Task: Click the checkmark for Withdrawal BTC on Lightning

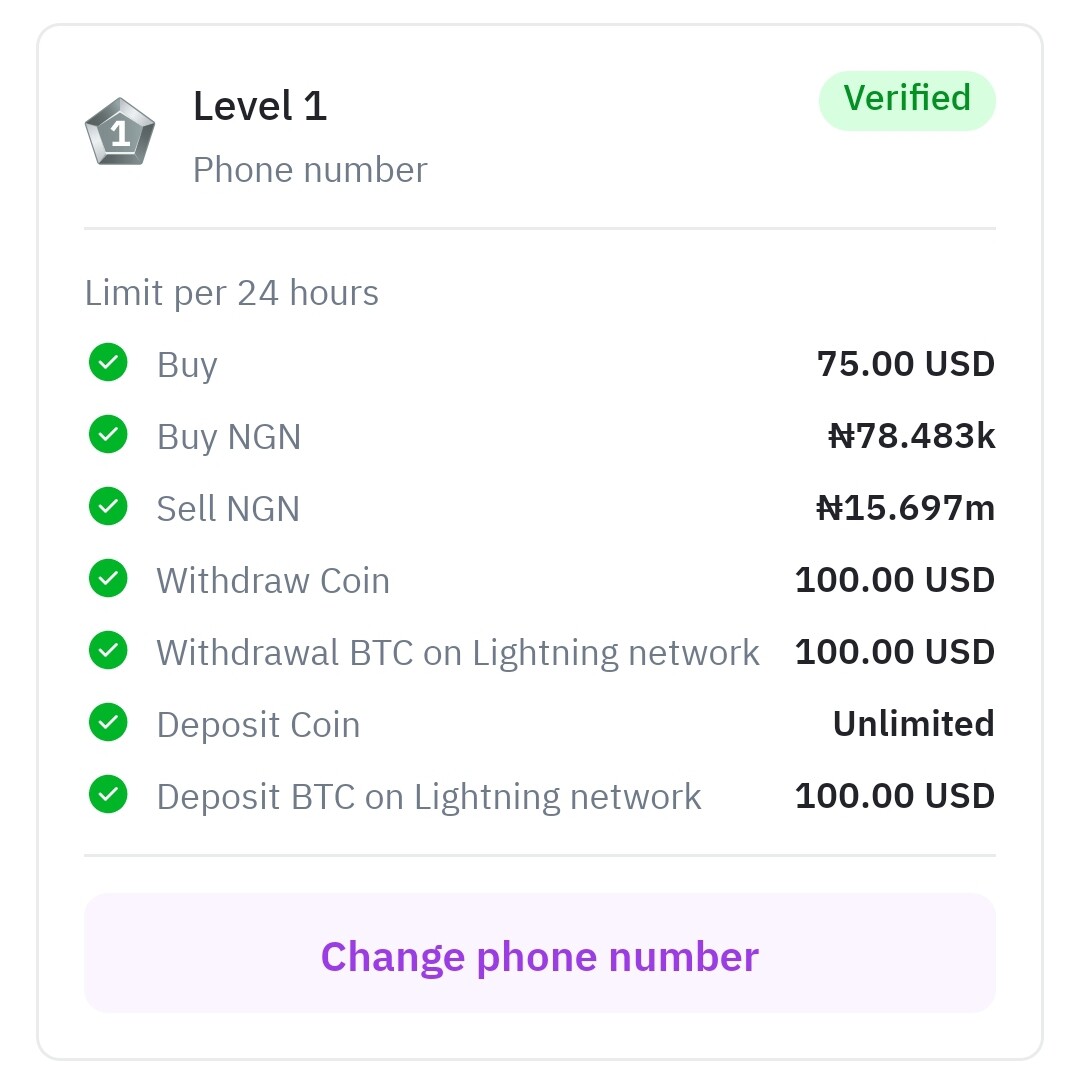Action: coord(108,651)
